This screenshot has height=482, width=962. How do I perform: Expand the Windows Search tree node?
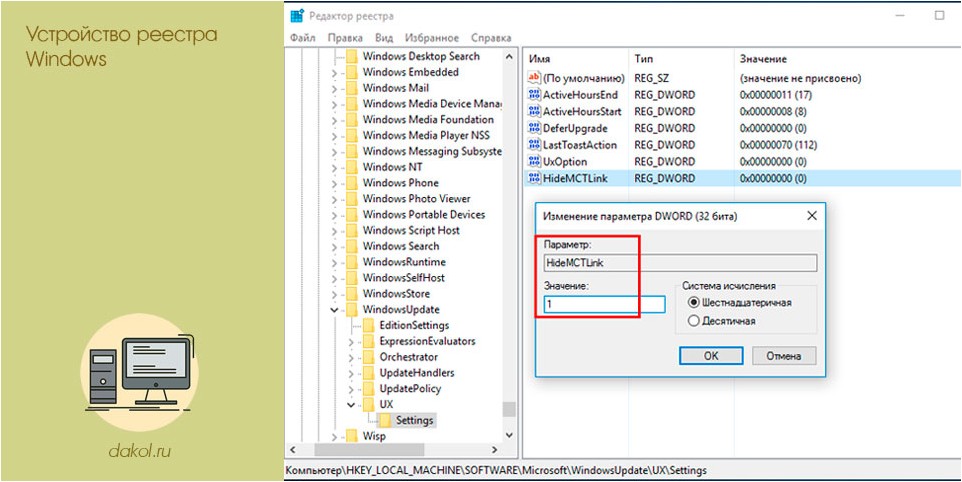[334, 247]
